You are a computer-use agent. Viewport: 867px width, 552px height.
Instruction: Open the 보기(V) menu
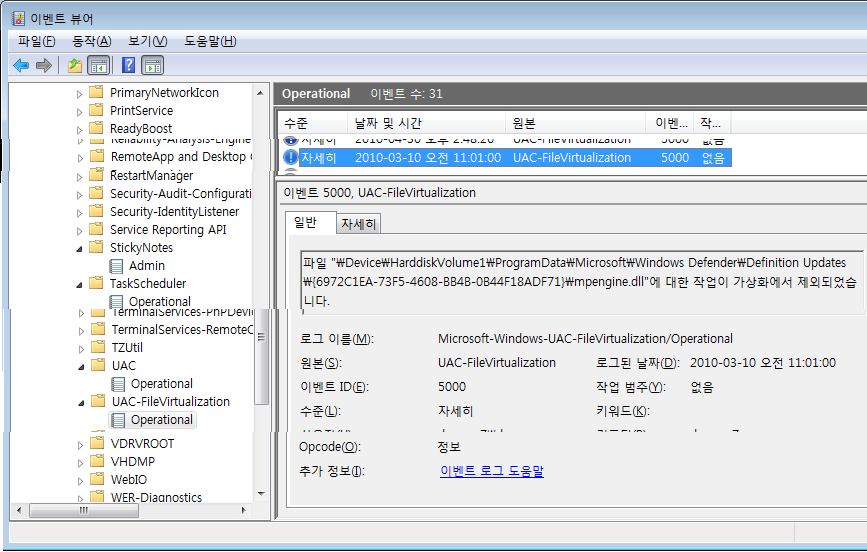pos(148,41)
